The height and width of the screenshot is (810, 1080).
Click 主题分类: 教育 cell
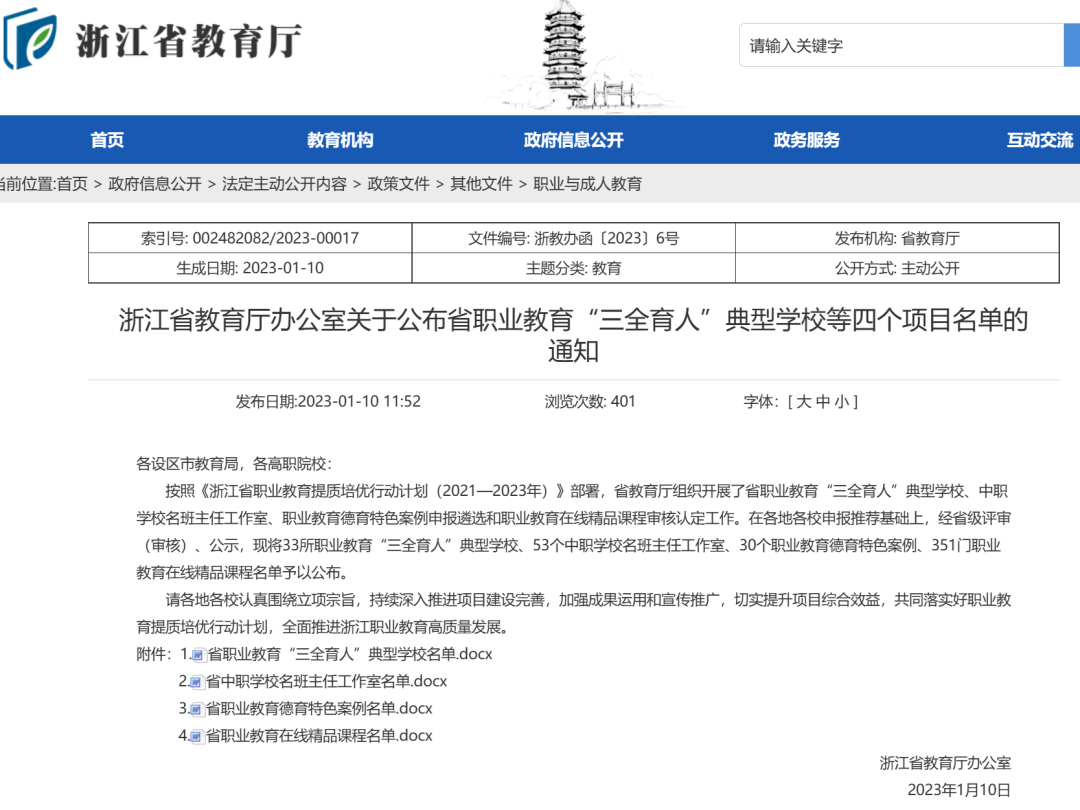click(x=574, y=268)
